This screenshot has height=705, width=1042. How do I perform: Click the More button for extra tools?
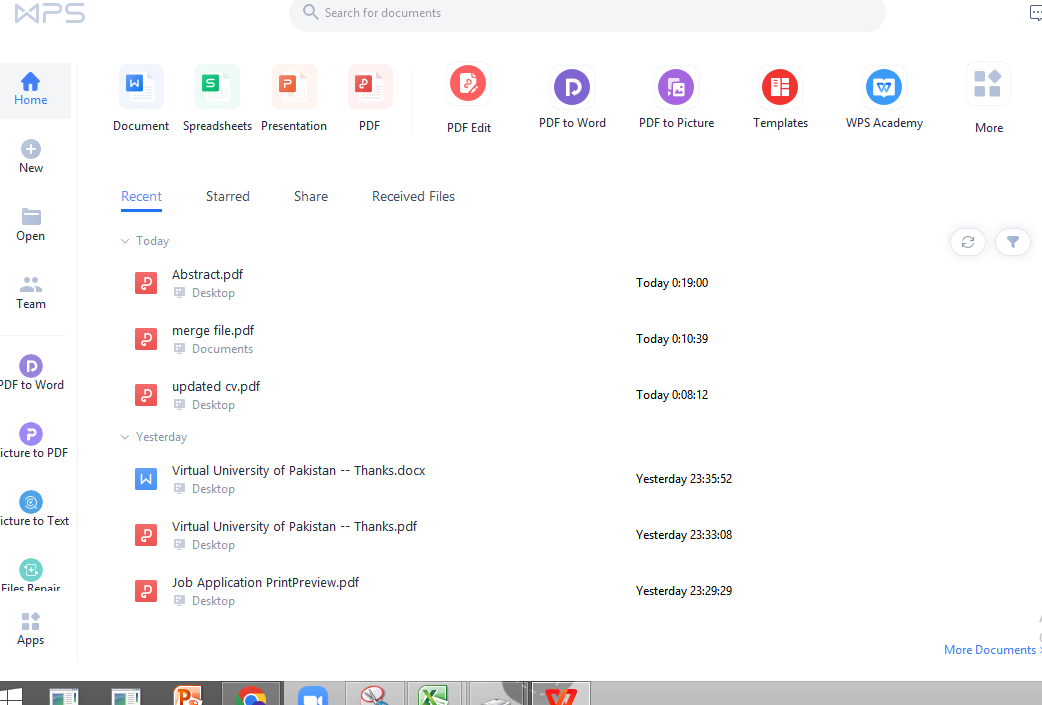click(x=988, y=97)
